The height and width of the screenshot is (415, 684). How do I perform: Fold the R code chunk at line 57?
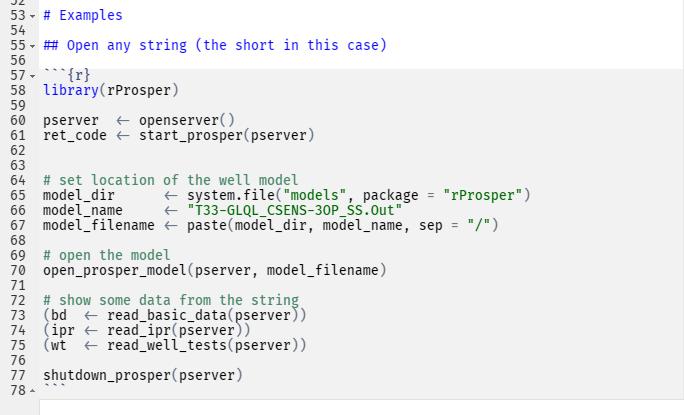coord(33,76)
